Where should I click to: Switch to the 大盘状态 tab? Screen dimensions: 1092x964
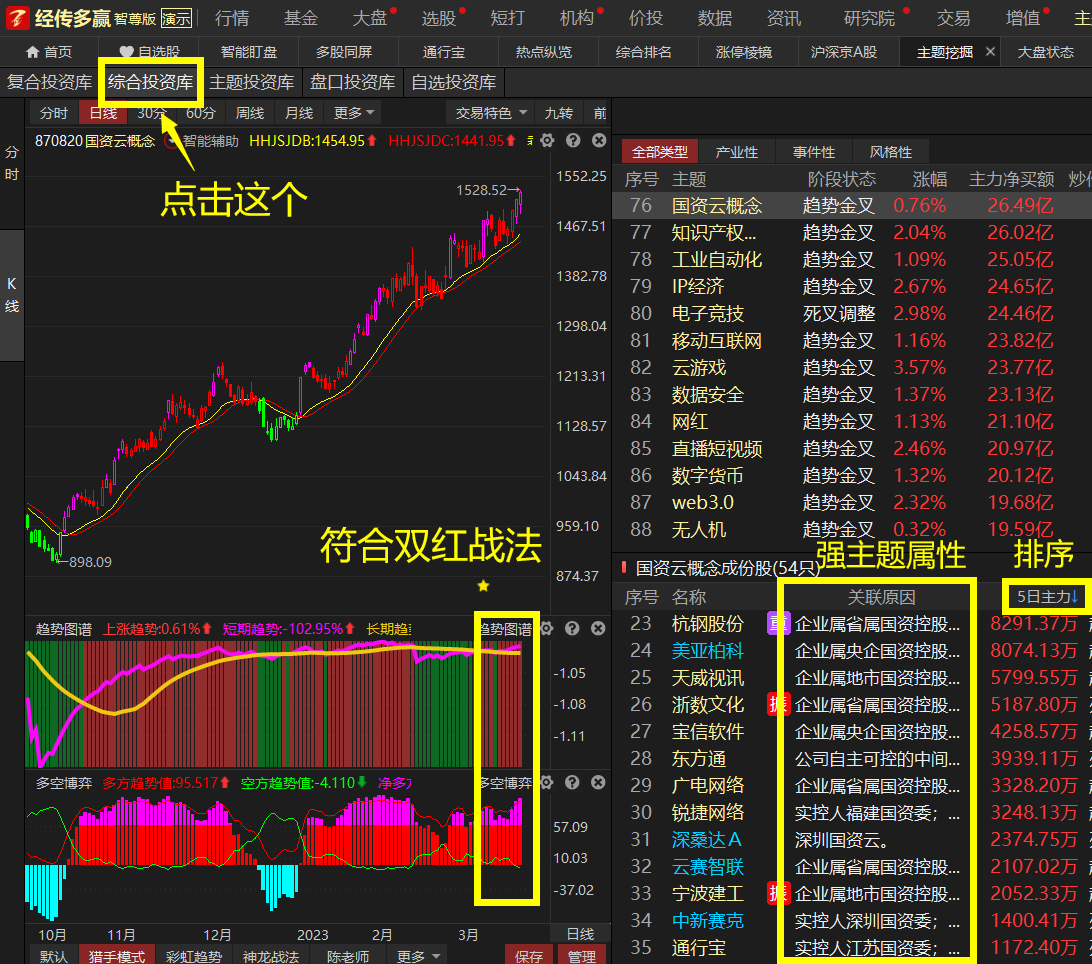[1045, 52]
